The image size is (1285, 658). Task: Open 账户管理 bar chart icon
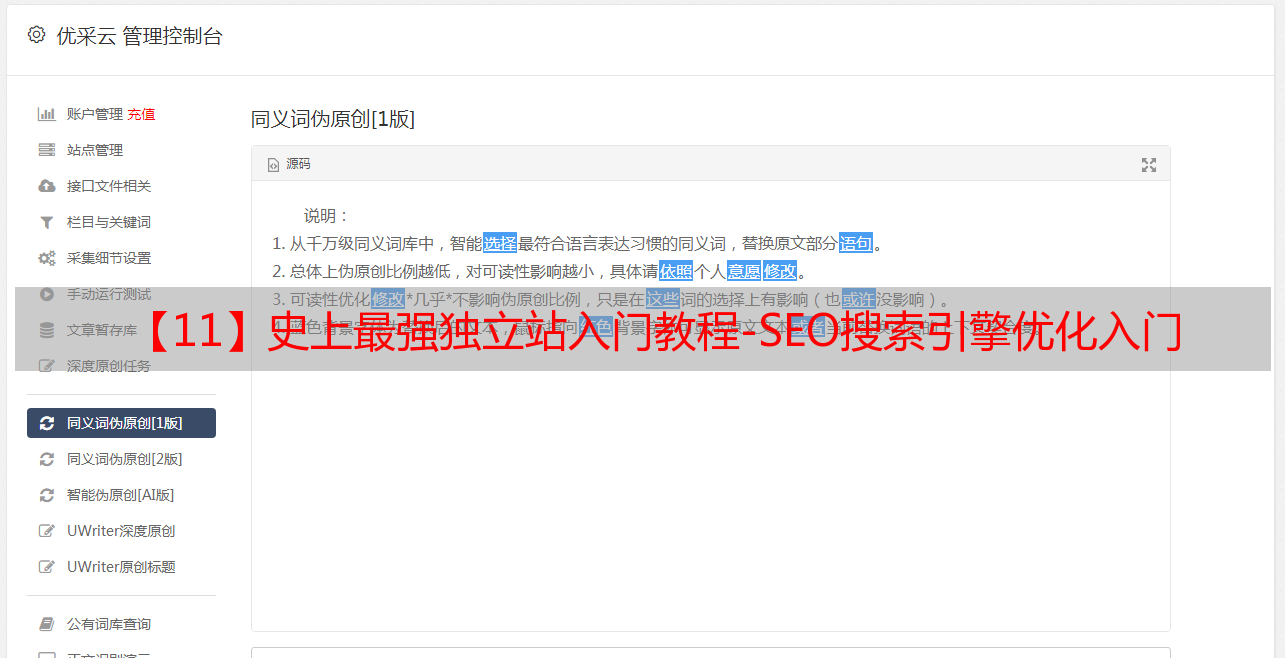pos(46,114)
